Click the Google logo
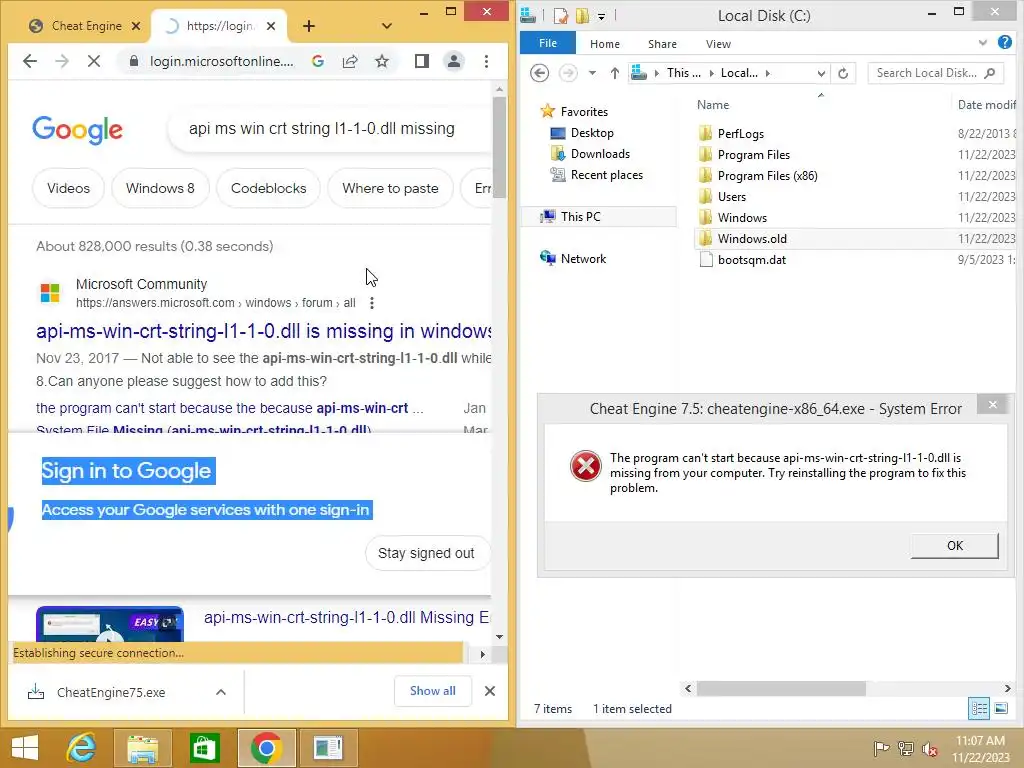This screenshot has width=1024, height=768. coord(77,129)
